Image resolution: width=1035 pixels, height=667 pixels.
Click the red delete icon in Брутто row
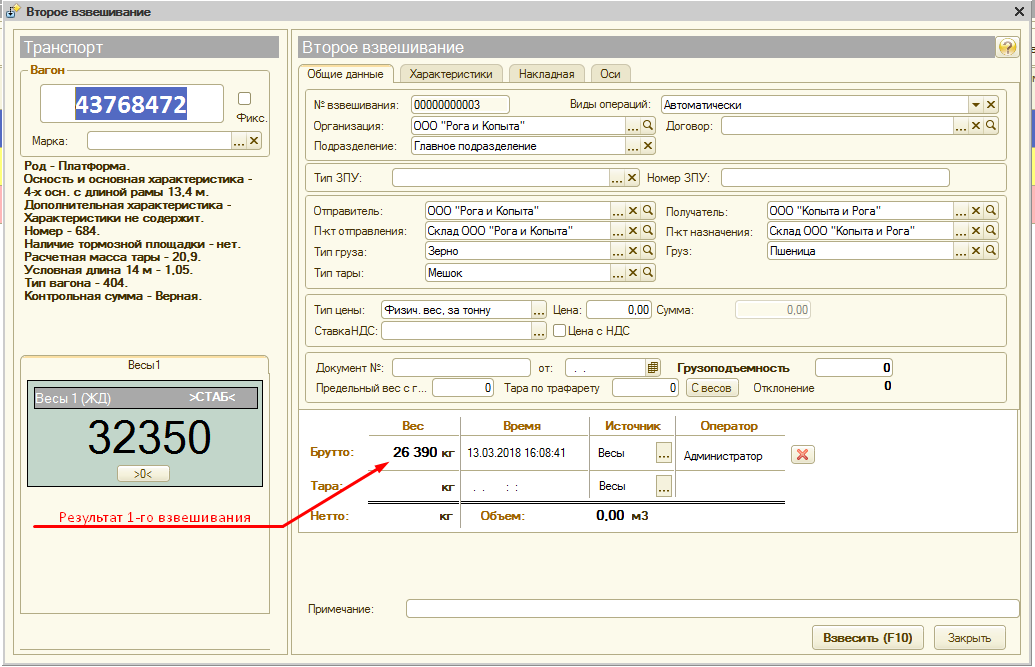(x=802, y=455)
